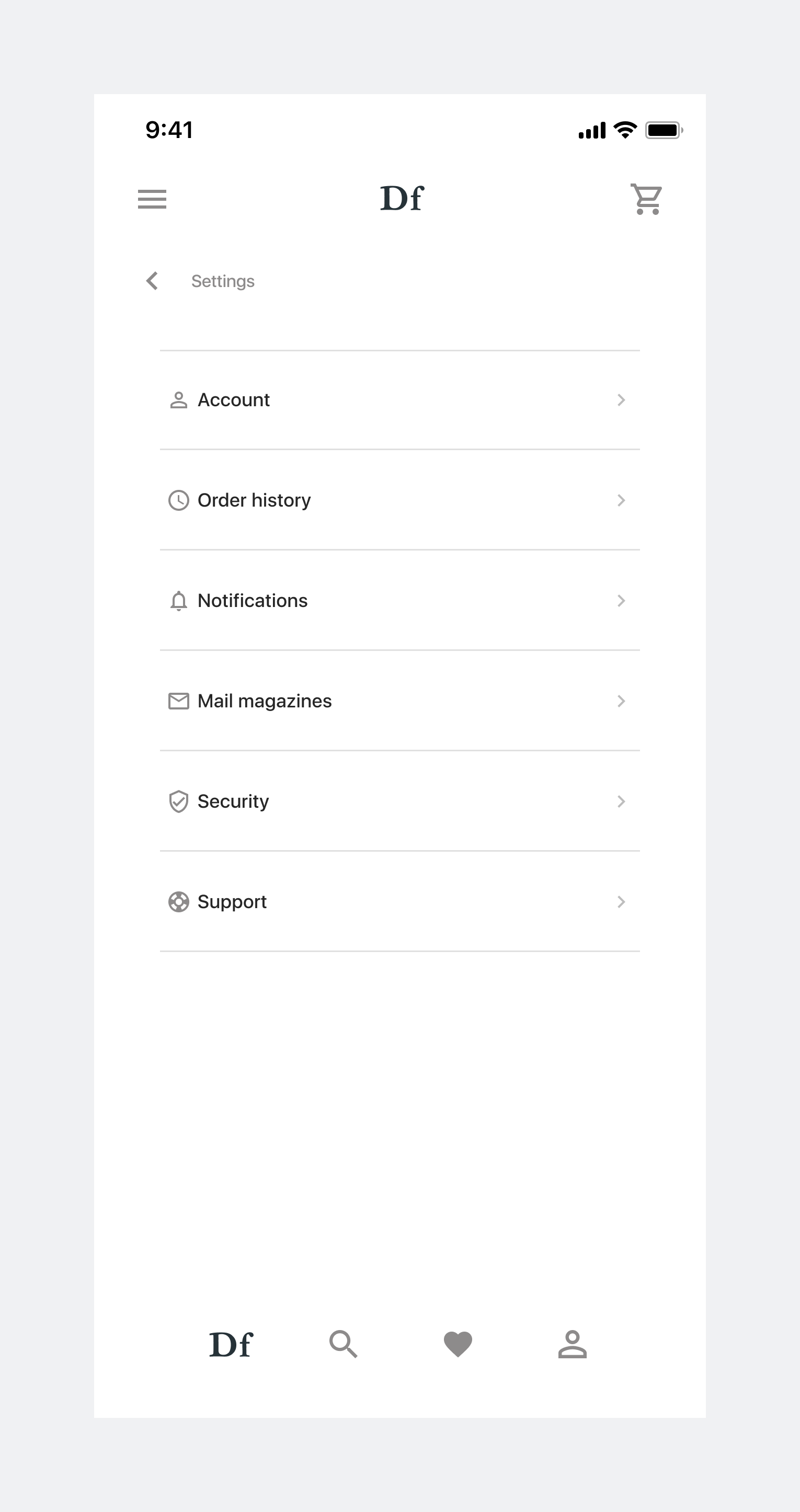This screenshot has height=1512, width=800.
Task: Open Mail magazines settings
Action: 399,701
